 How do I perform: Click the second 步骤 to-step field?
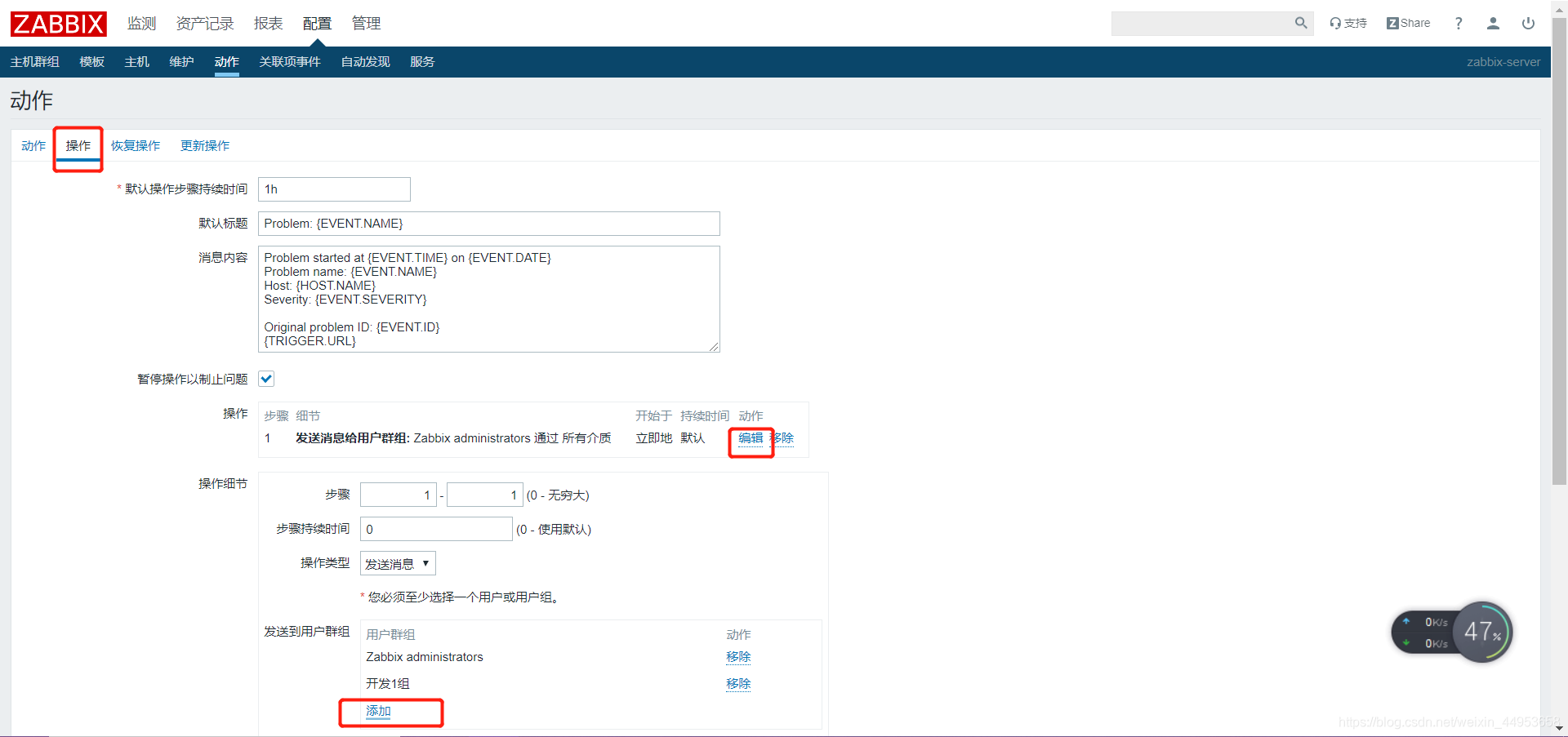pyautogui.click(x=485, y=495)
